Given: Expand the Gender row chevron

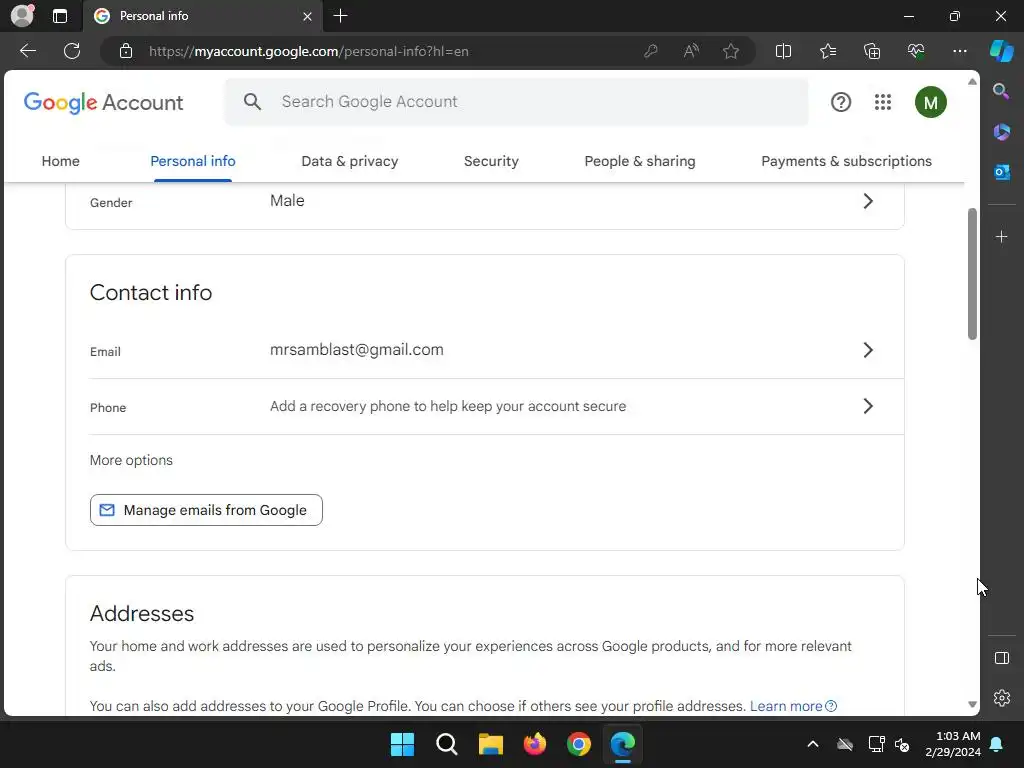Looking at the screenshot, I should pos(868,201).
